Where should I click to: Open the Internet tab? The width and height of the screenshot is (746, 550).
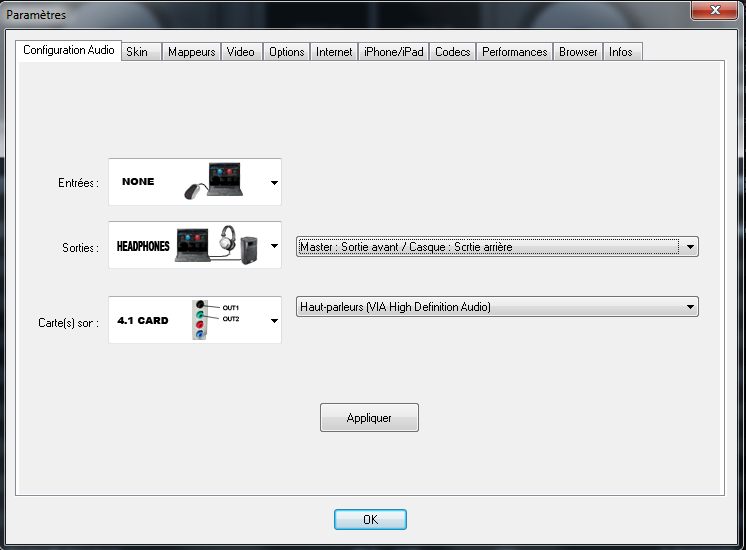[x=334, y=51]
